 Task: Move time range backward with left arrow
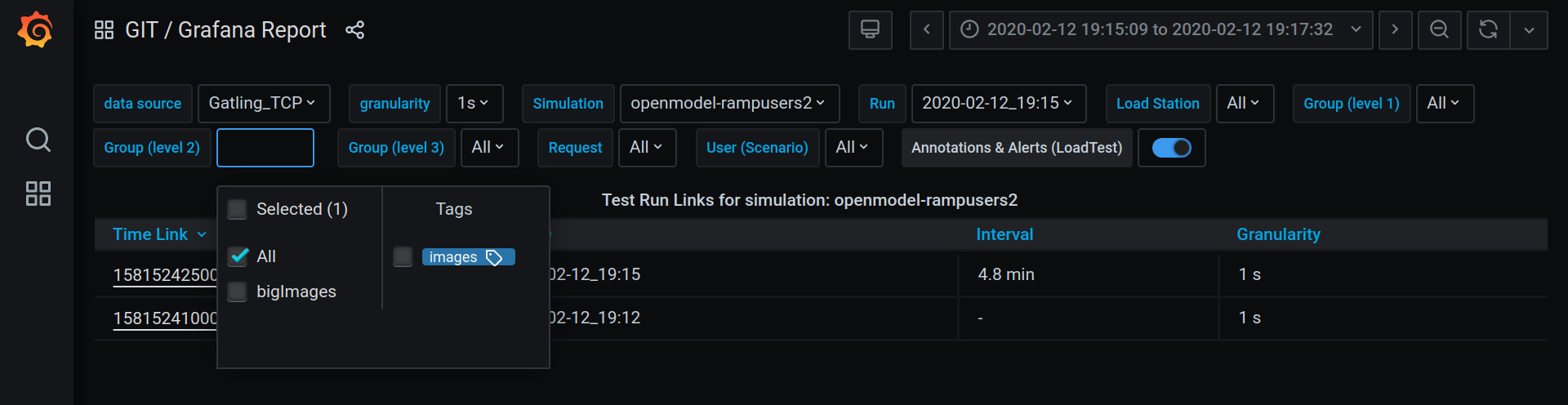click(926, 30)
